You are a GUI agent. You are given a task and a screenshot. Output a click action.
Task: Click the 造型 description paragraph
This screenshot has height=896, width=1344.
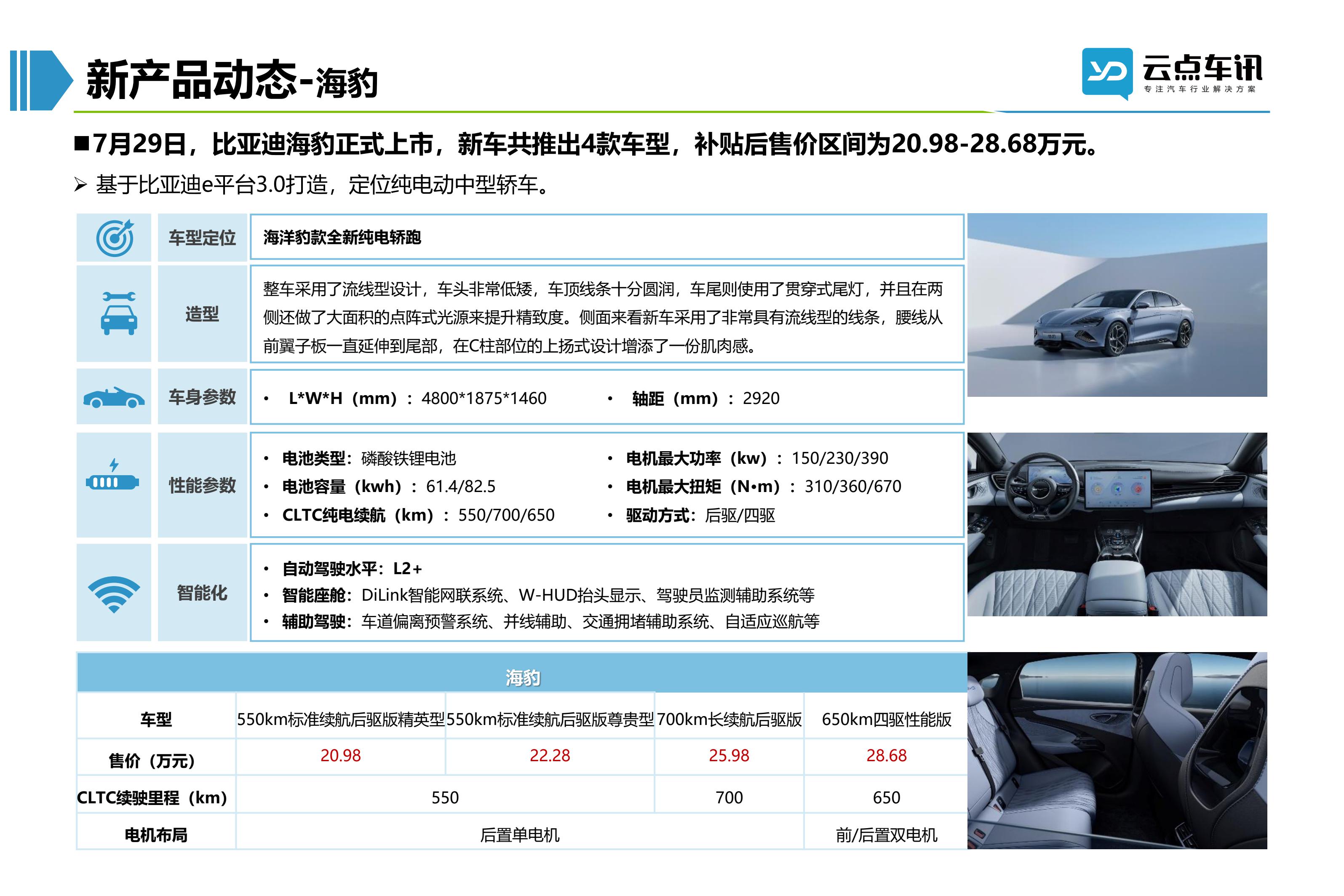point(603,317)
